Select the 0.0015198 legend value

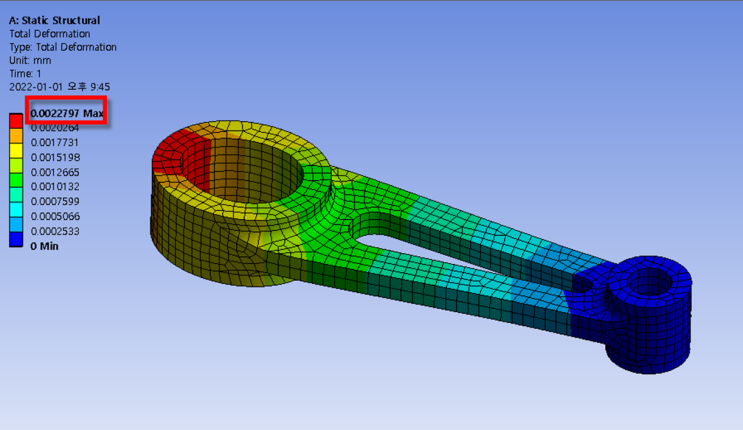coord(55,157)
